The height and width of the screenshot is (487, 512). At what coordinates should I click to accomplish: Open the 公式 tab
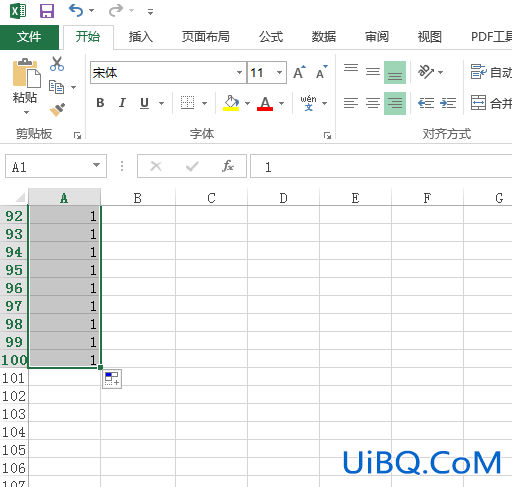pos(271,37)
